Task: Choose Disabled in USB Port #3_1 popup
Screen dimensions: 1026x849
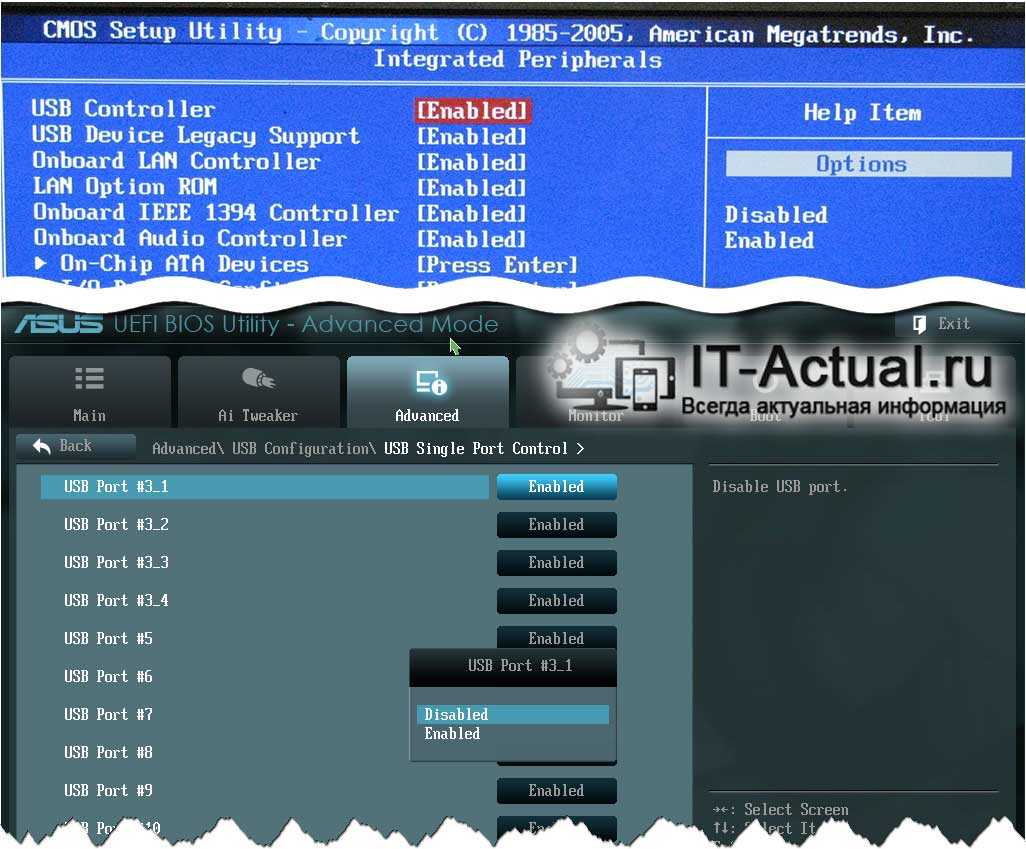Action: click(x=512, y=714)
